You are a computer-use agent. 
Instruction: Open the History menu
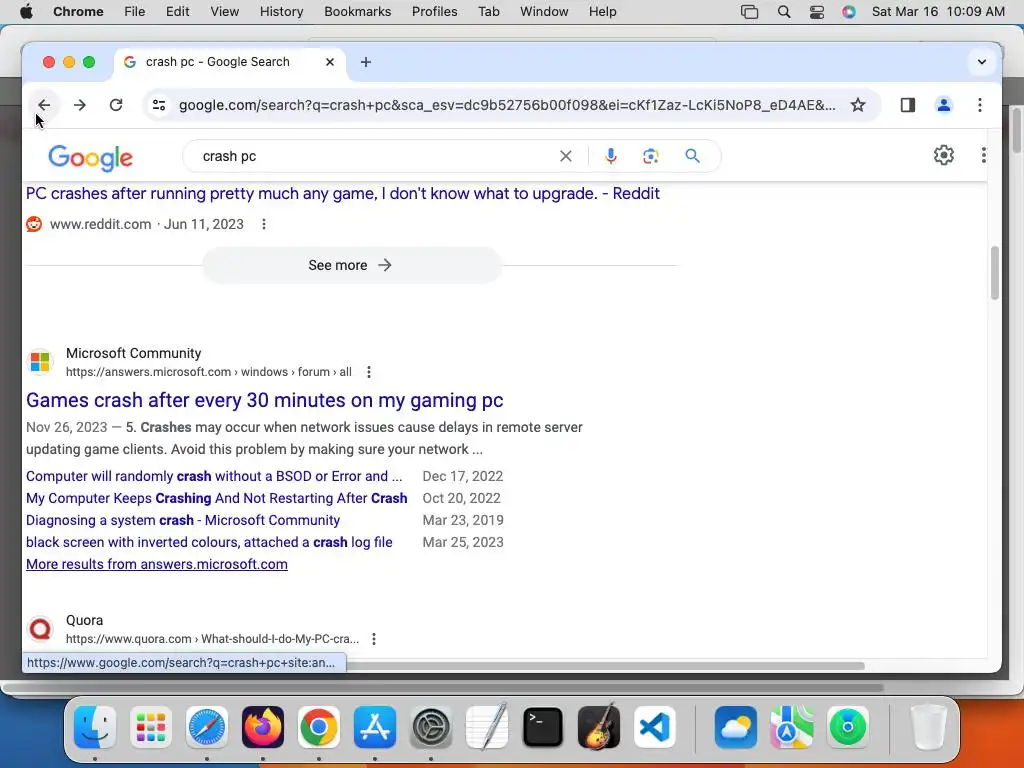(x=281, y=12)
